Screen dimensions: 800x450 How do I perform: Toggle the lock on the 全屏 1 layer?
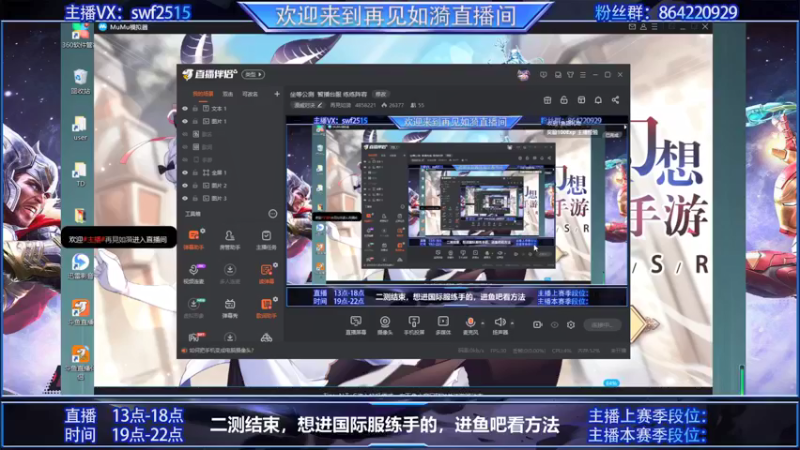[x=195, y=173]
